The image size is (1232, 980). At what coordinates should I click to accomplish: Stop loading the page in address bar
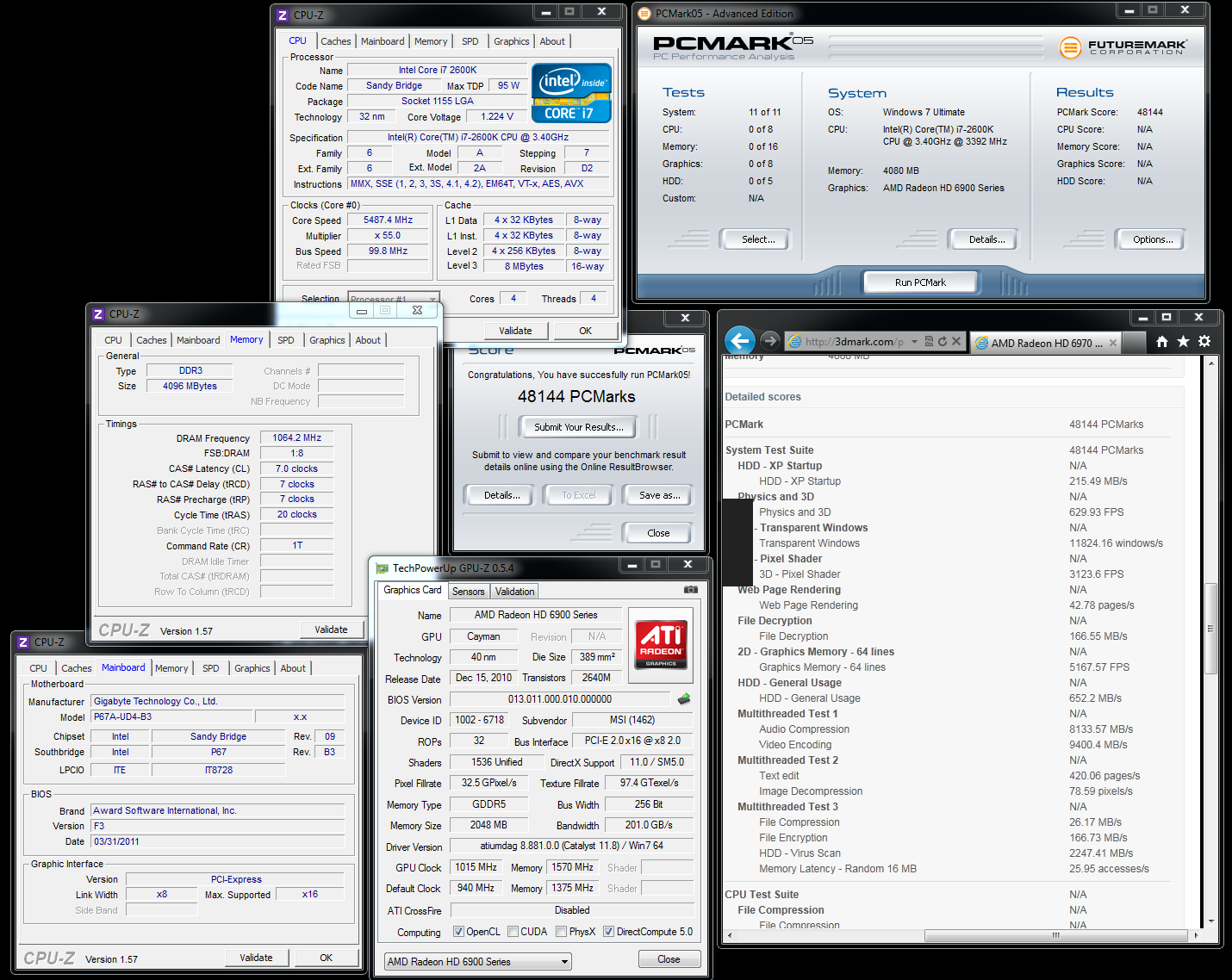[956, 341]
